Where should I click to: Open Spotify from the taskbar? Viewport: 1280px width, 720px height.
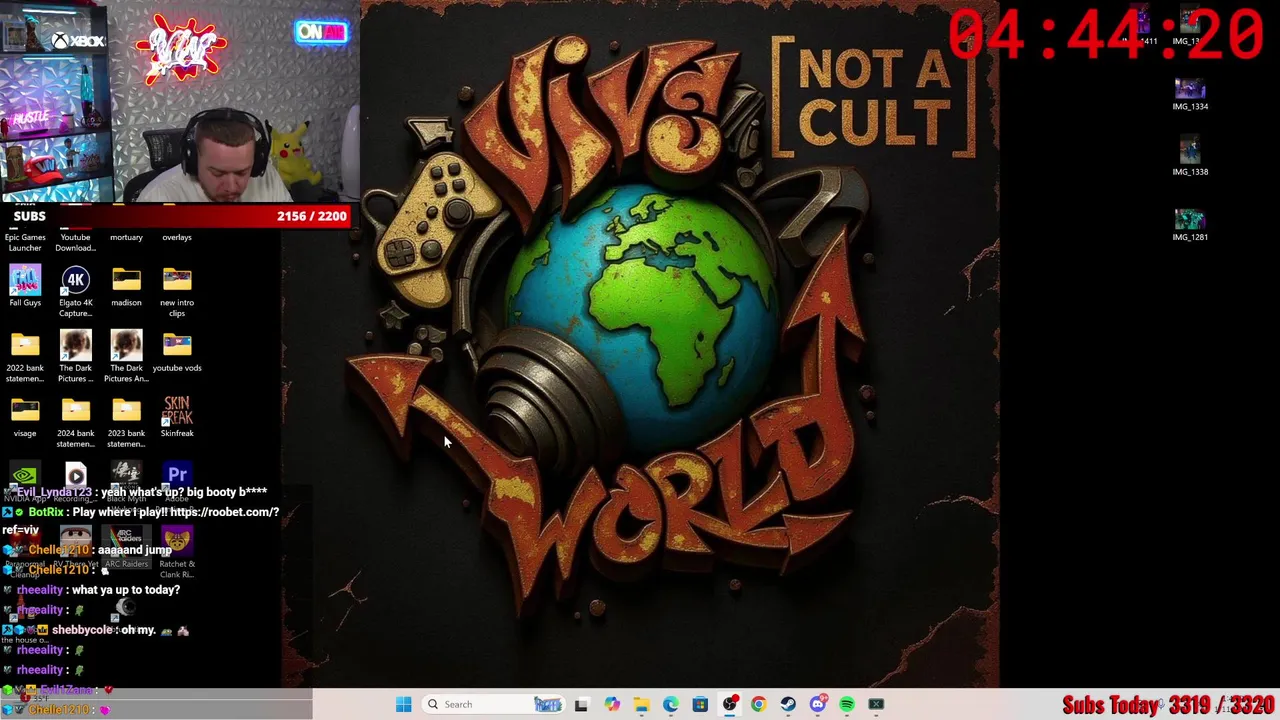(847, 704)
